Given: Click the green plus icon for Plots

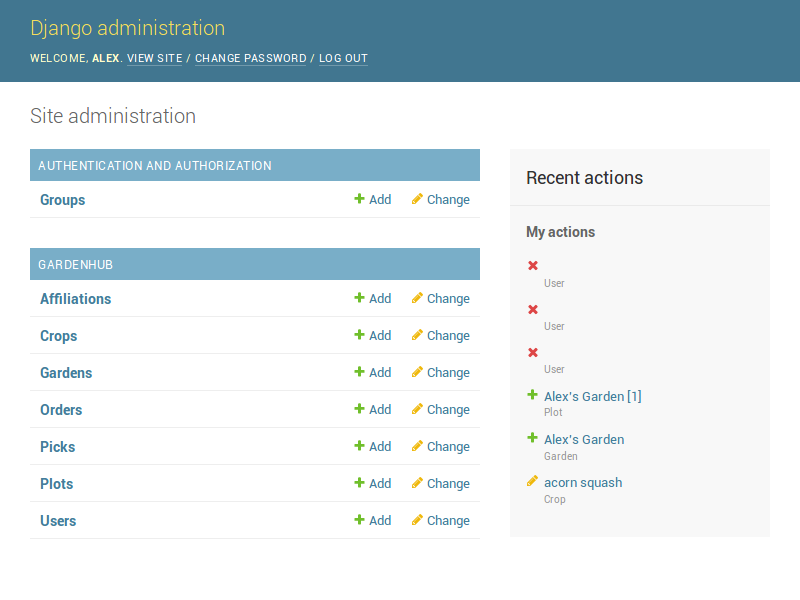Looking at the screenshot, I should [x=359, y=483].
